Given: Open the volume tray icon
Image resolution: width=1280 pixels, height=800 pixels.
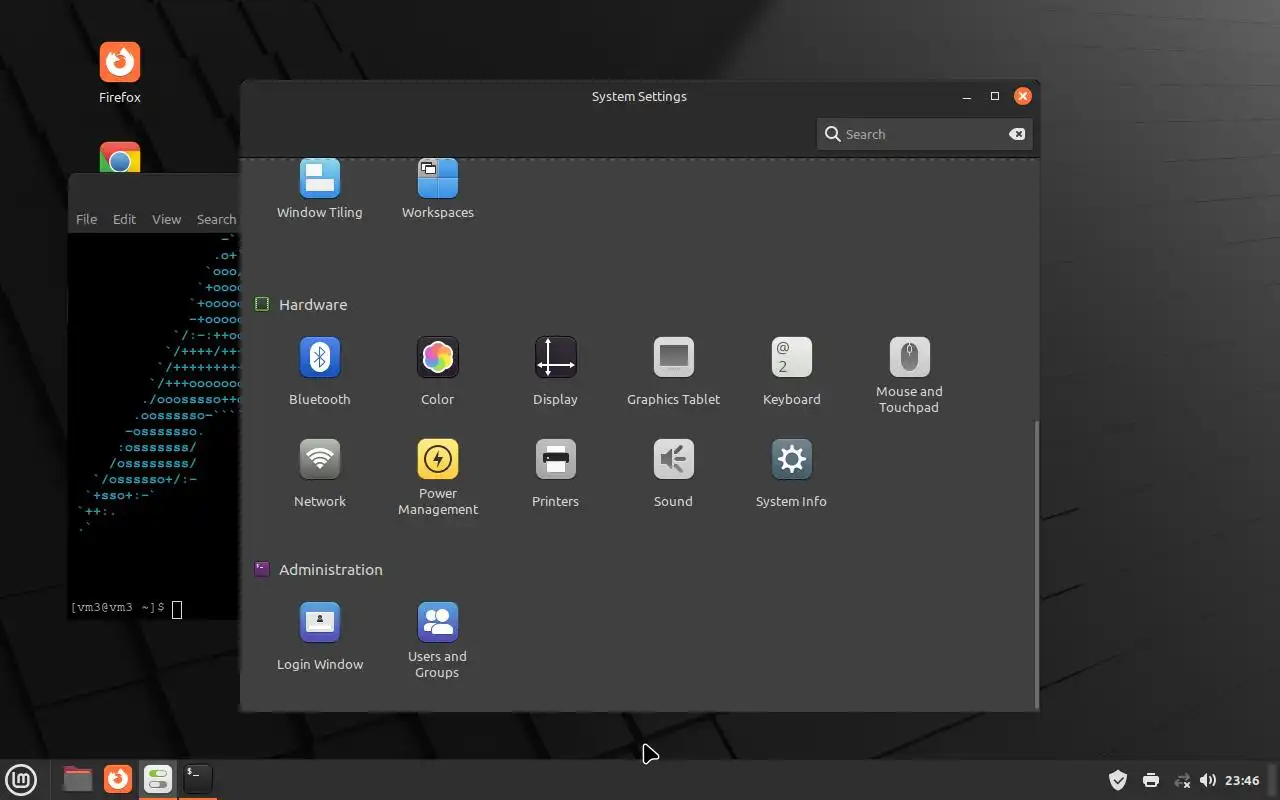Looking at the screenshot, I should (1208, 780).
